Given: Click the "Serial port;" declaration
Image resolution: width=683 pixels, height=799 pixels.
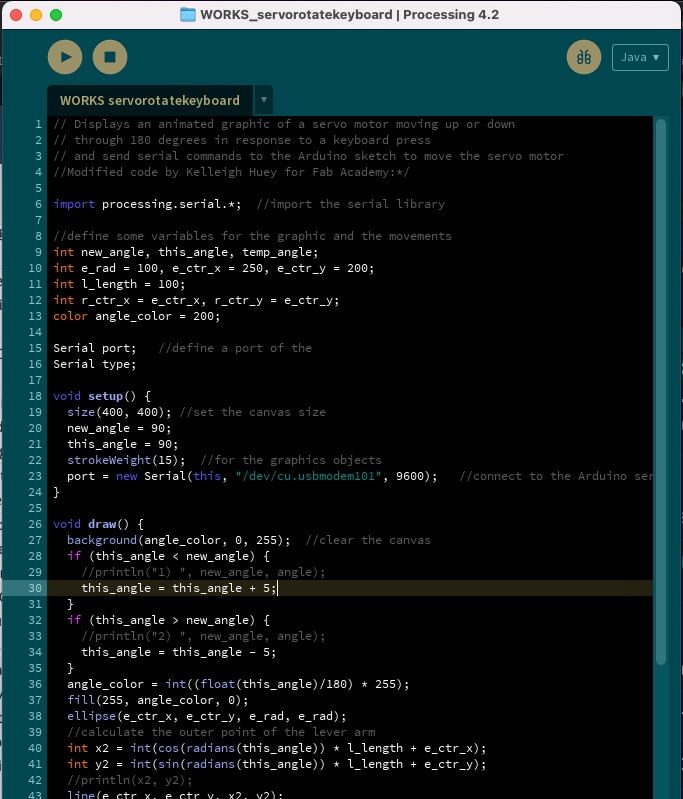Looking at the screenshot, I should click(95, 349).
